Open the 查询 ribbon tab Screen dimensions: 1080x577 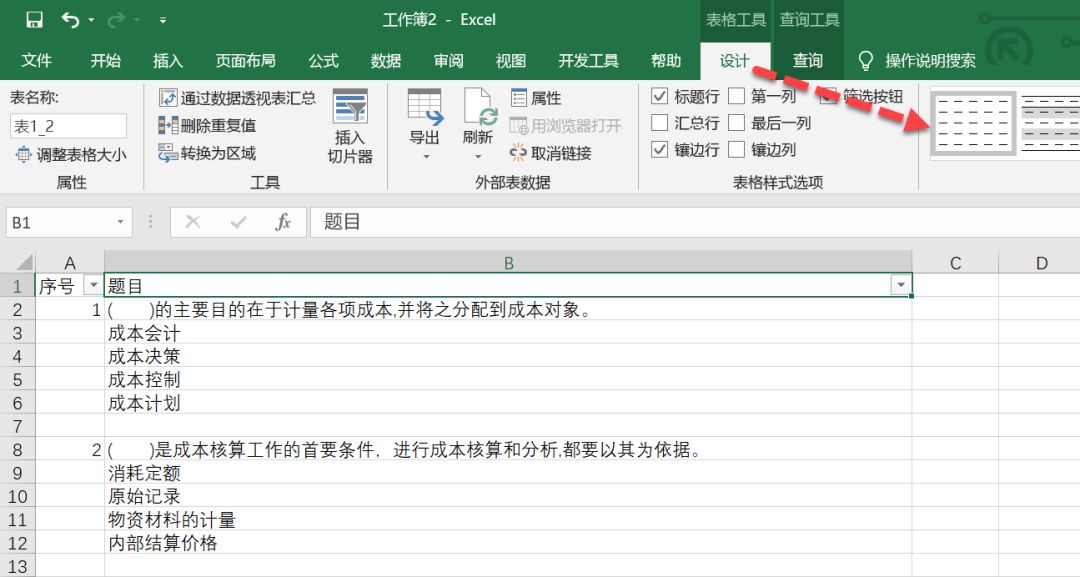807,60
